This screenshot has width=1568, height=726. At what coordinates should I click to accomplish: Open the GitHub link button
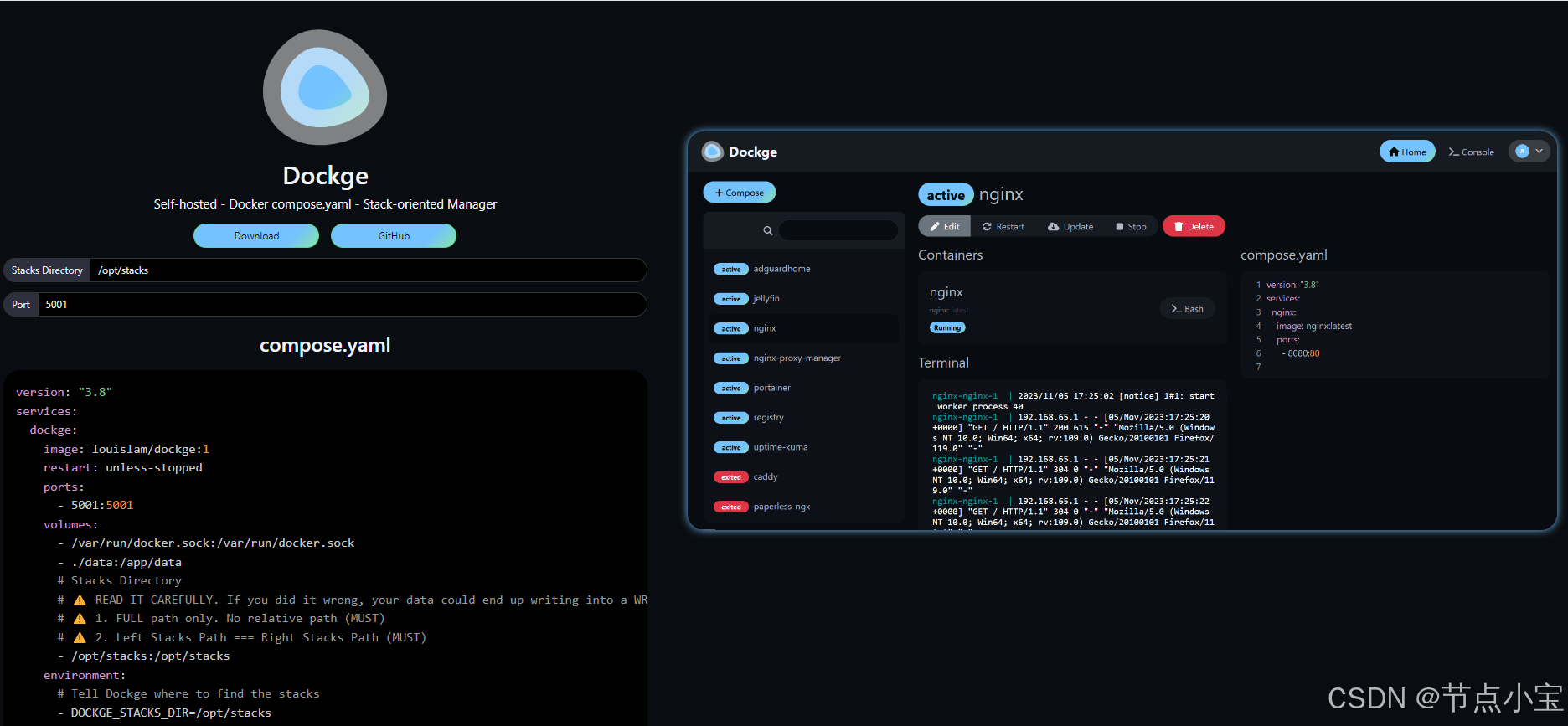click(394, 236)
